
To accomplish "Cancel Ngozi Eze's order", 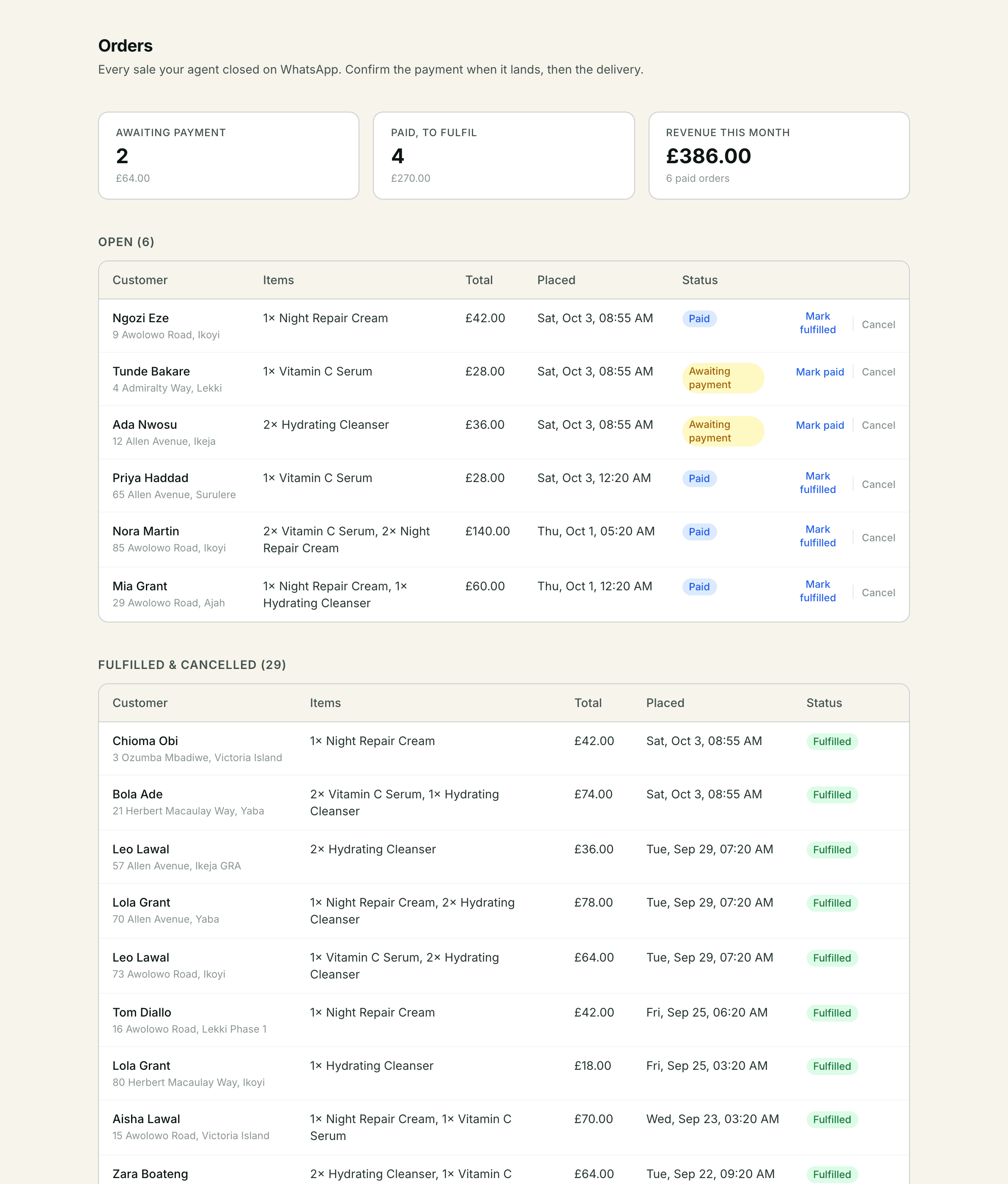I will (878, 325).
